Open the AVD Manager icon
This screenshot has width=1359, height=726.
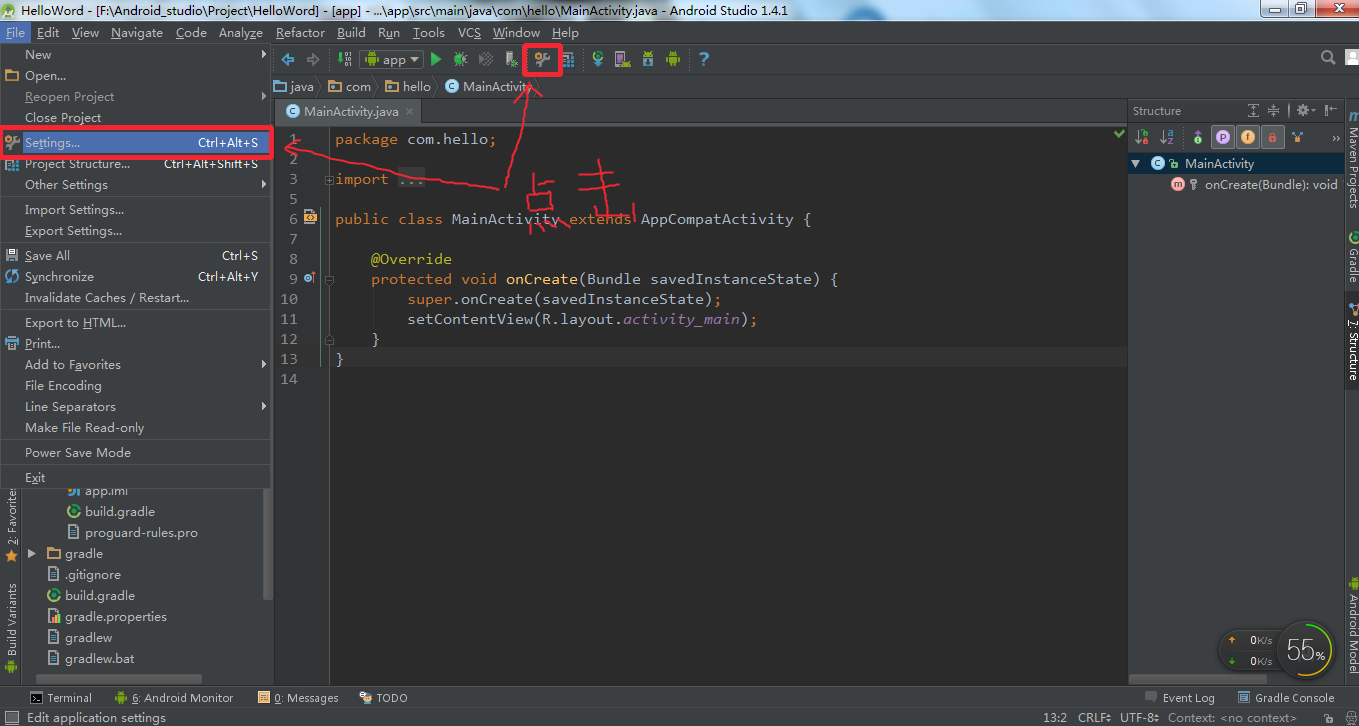coord(622,60)
